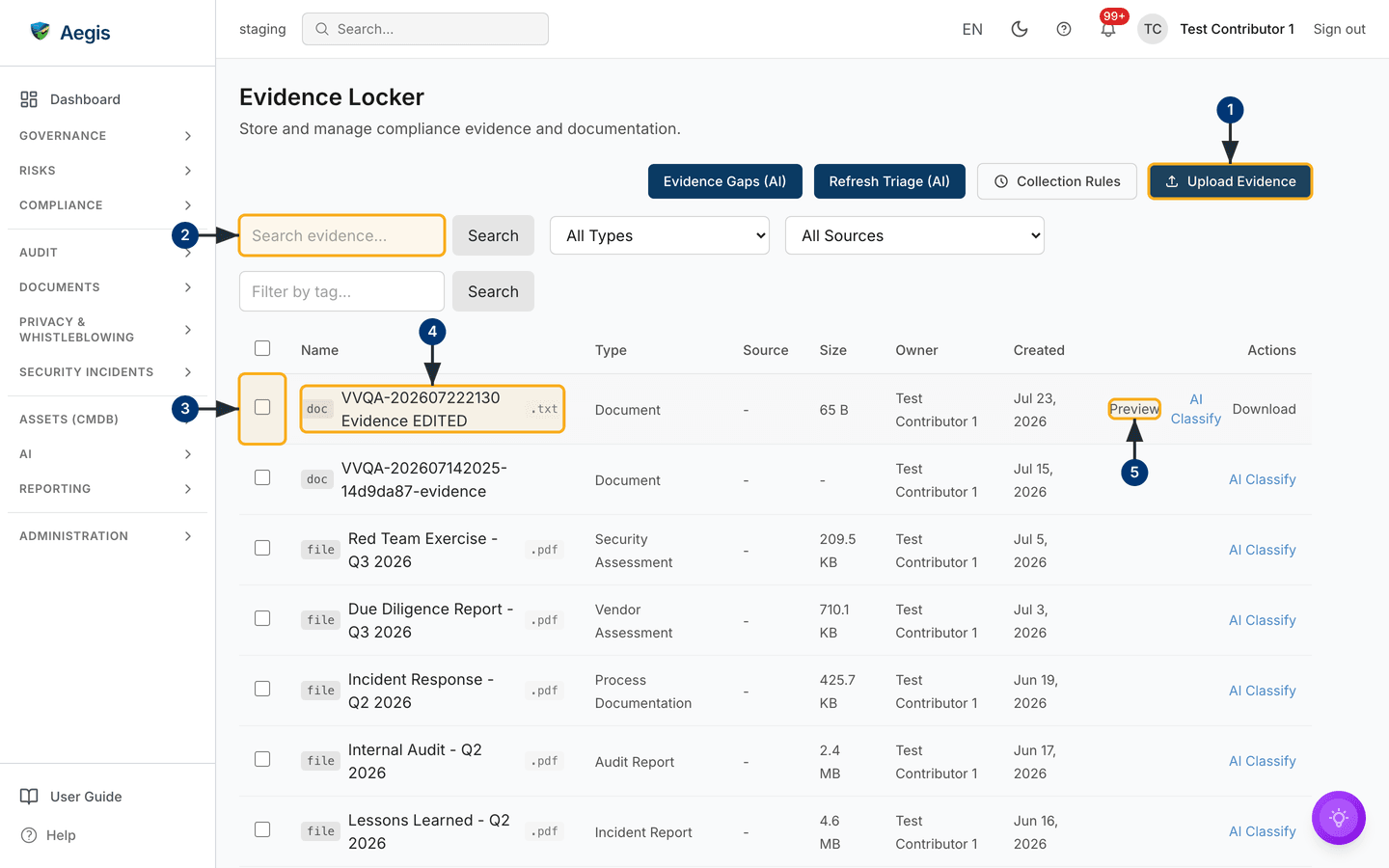This screenshot has height=868, width=1389.
Task: Click the clock icon on Collection Rules
Action: [x=1001, y=181]
